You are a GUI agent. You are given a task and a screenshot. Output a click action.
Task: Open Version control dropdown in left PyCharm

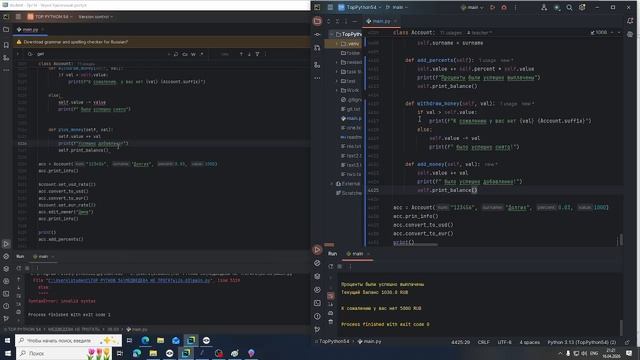(96, 17)
